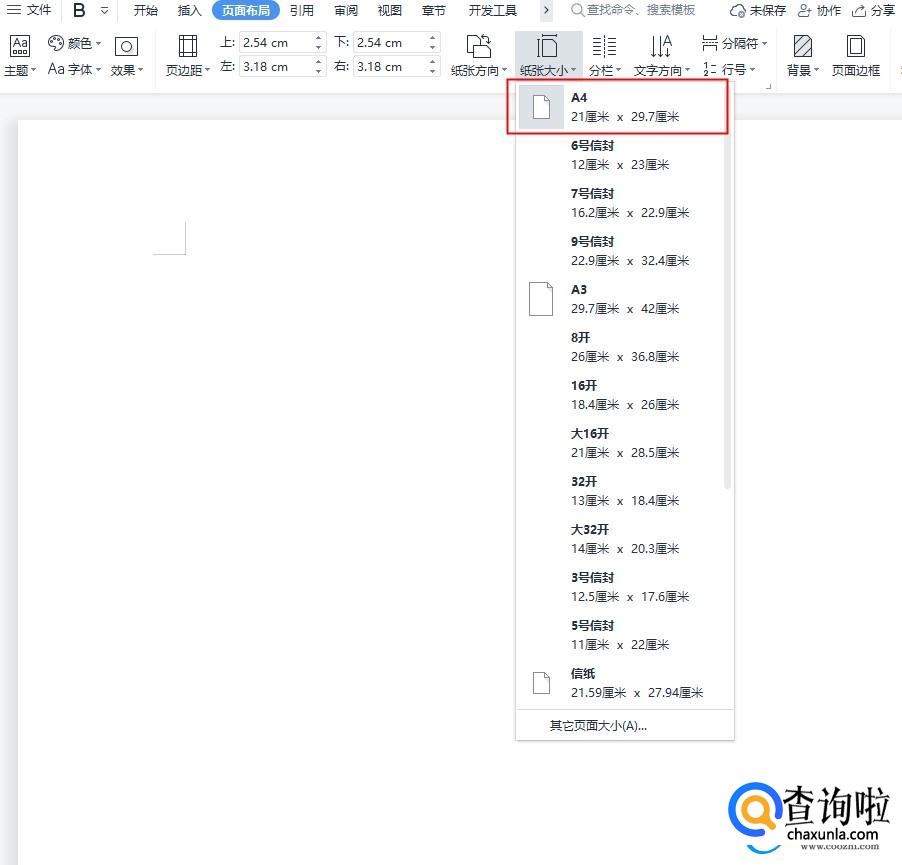Switch to the 章节 tab
This screenshot has width=902, height=865.
click(433, 10)
